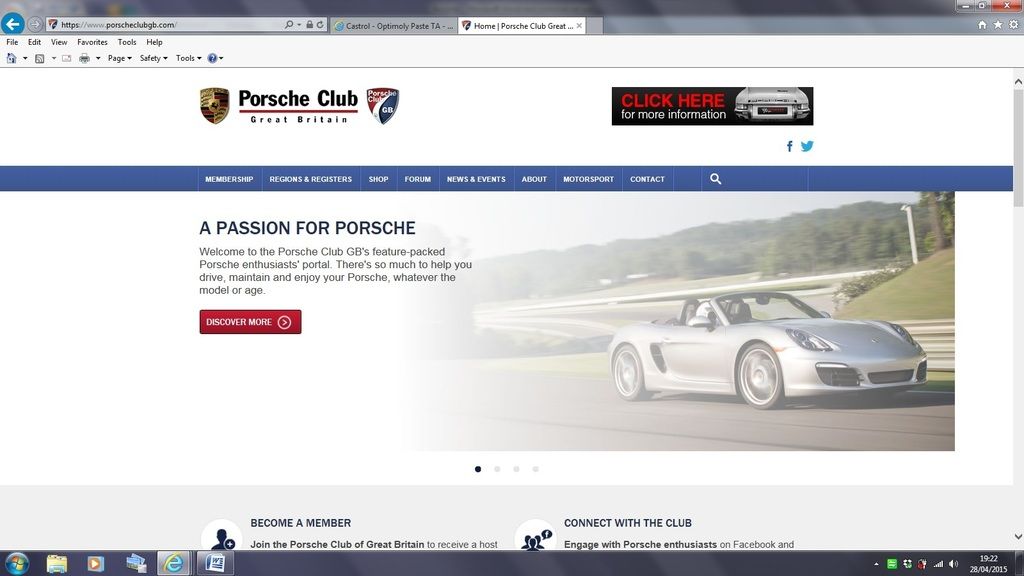
Task: Select the fourth carousel slide dot
Action: click(536, 469)
